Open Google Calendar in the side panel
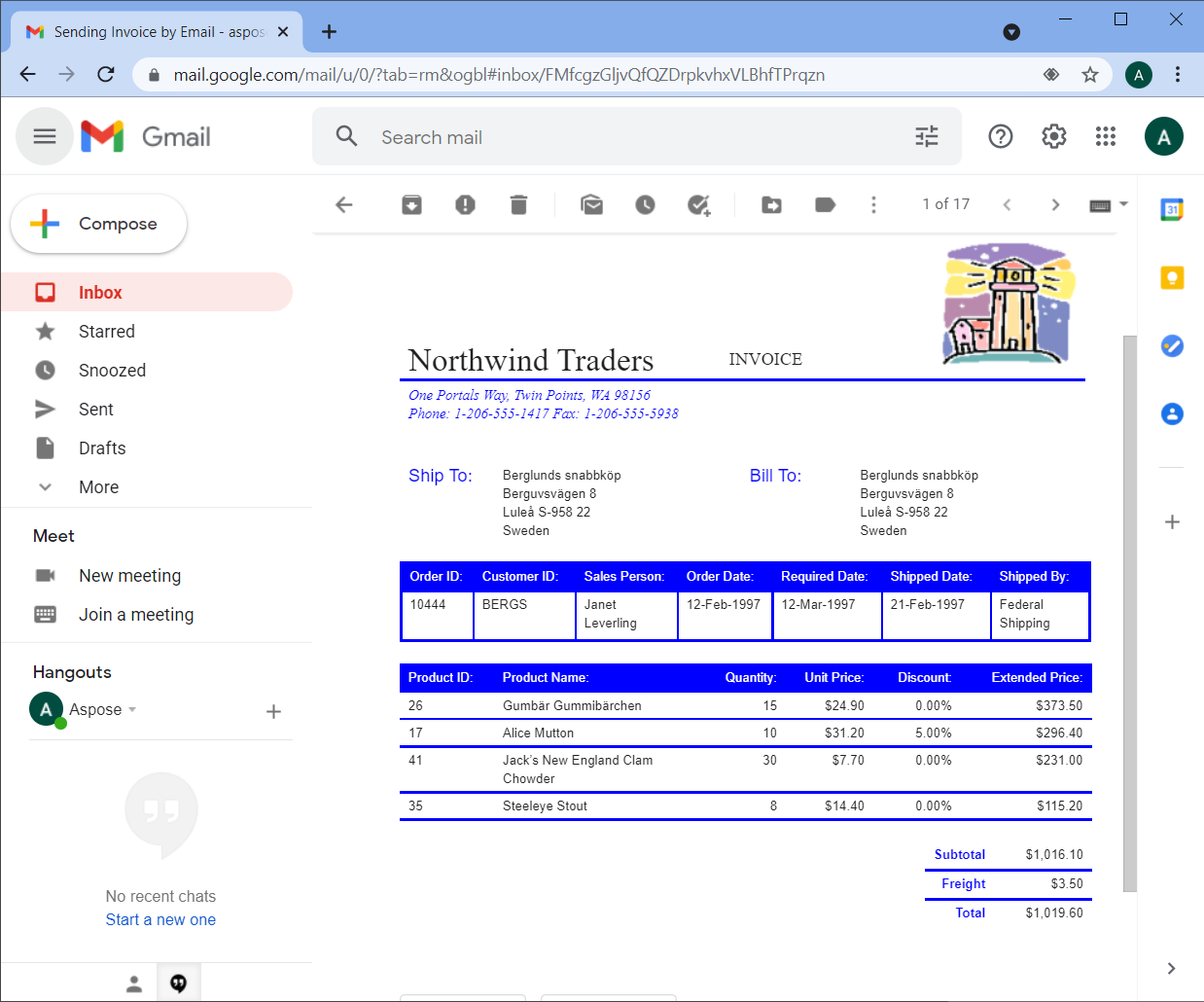The height and width of the screenshot is (1002, 1204). [x=1173, y=209]
